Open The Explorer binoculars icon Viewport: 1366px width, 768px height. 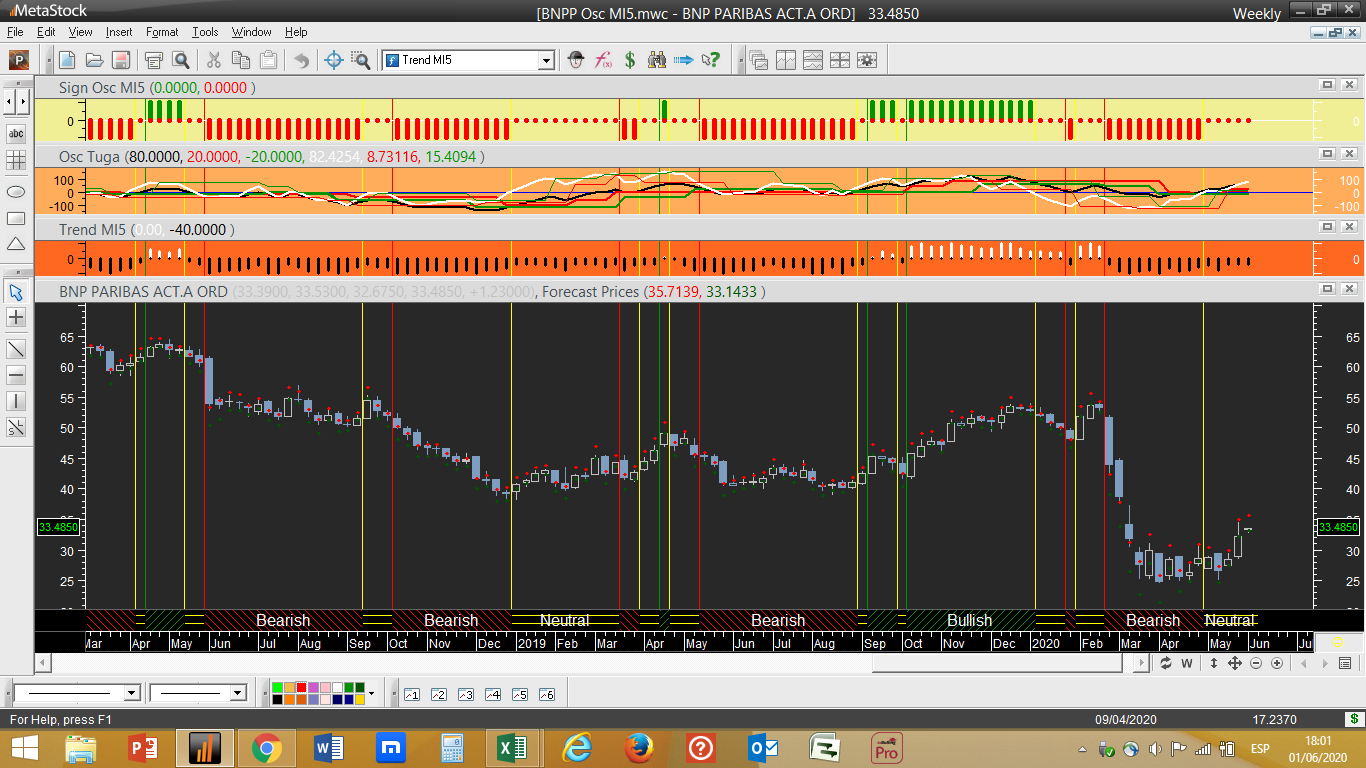656,60
